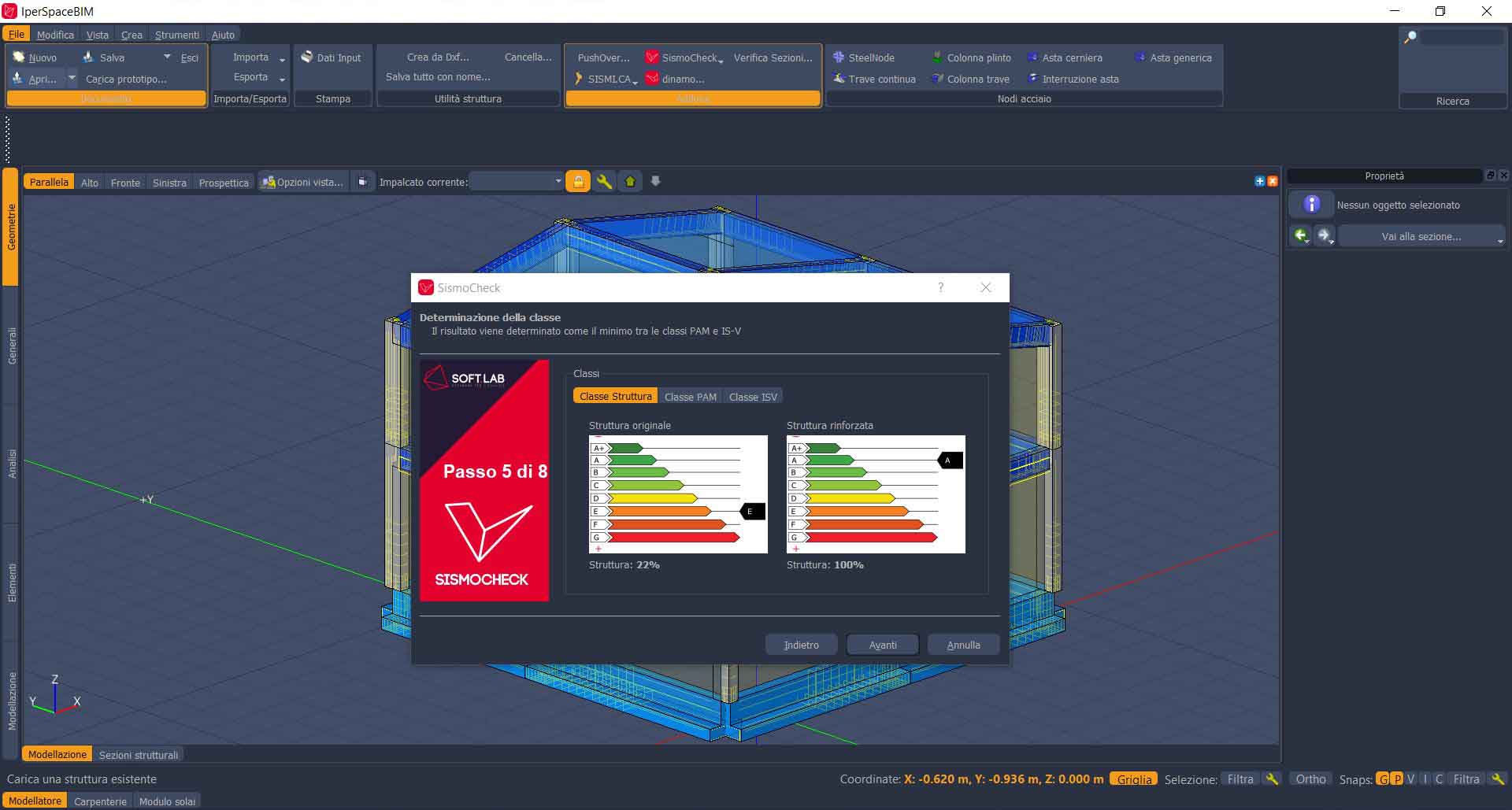The image size is (1512, 810).
Task: Click the magnifier search icon
Action: click(1410, 37)
